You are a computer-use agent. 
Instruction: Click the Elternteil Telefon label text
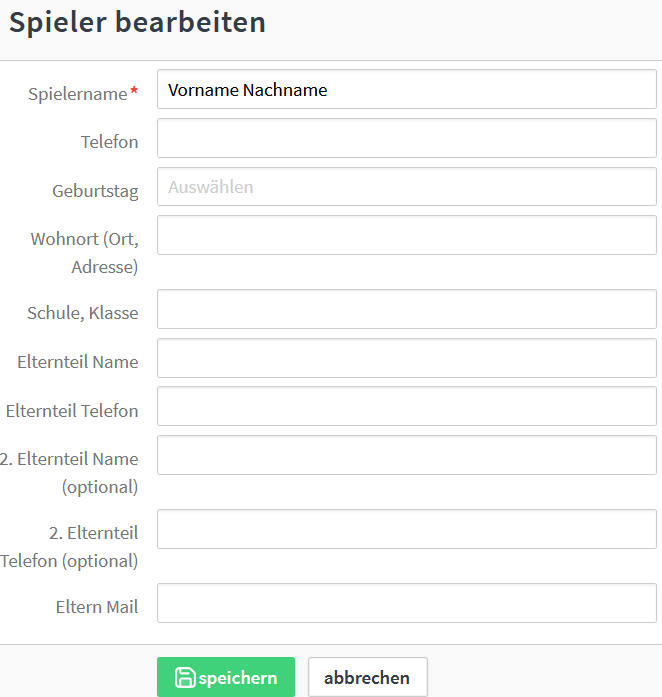click(72, 411)
